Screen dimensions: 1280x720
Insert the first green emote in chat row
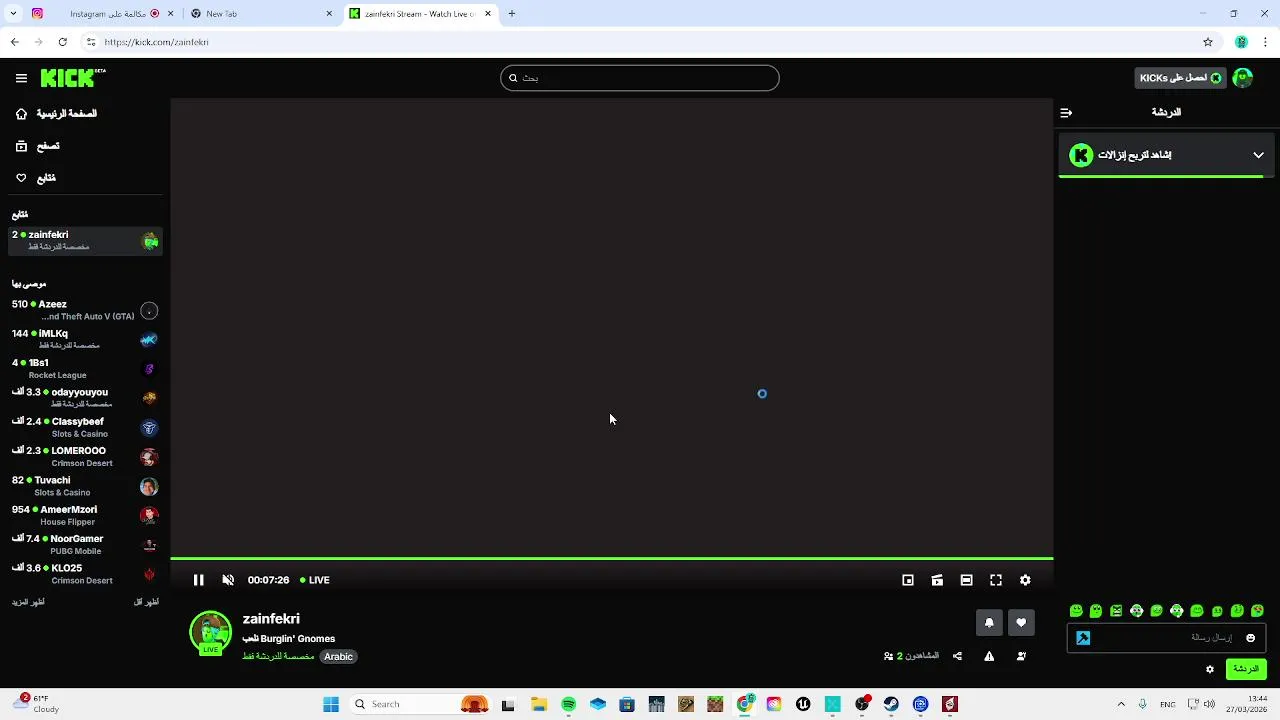(1076, 611)
